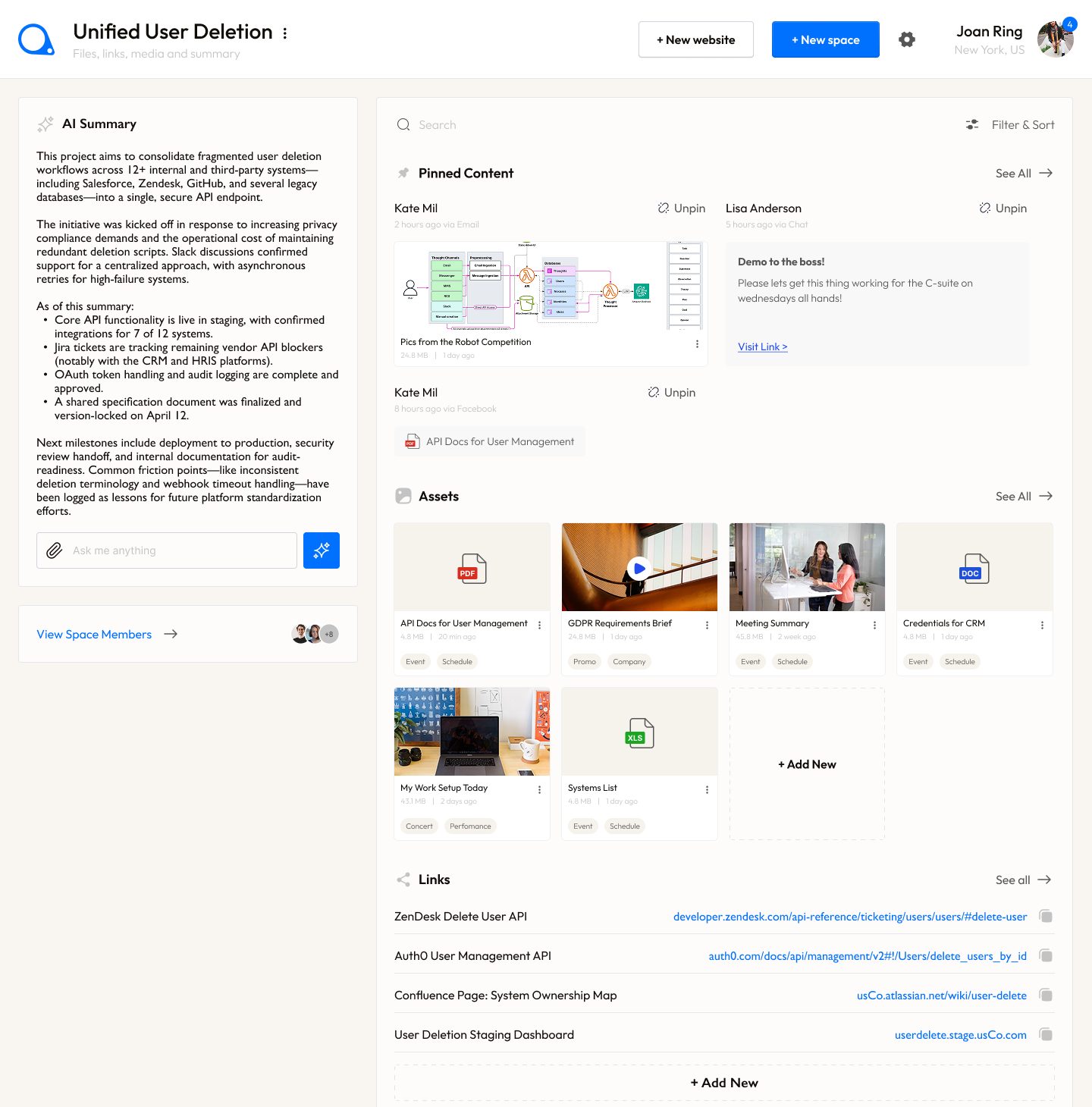Click the Ask me anything input field
This screenshot has width=1092, height=1107.
[178, 550]
